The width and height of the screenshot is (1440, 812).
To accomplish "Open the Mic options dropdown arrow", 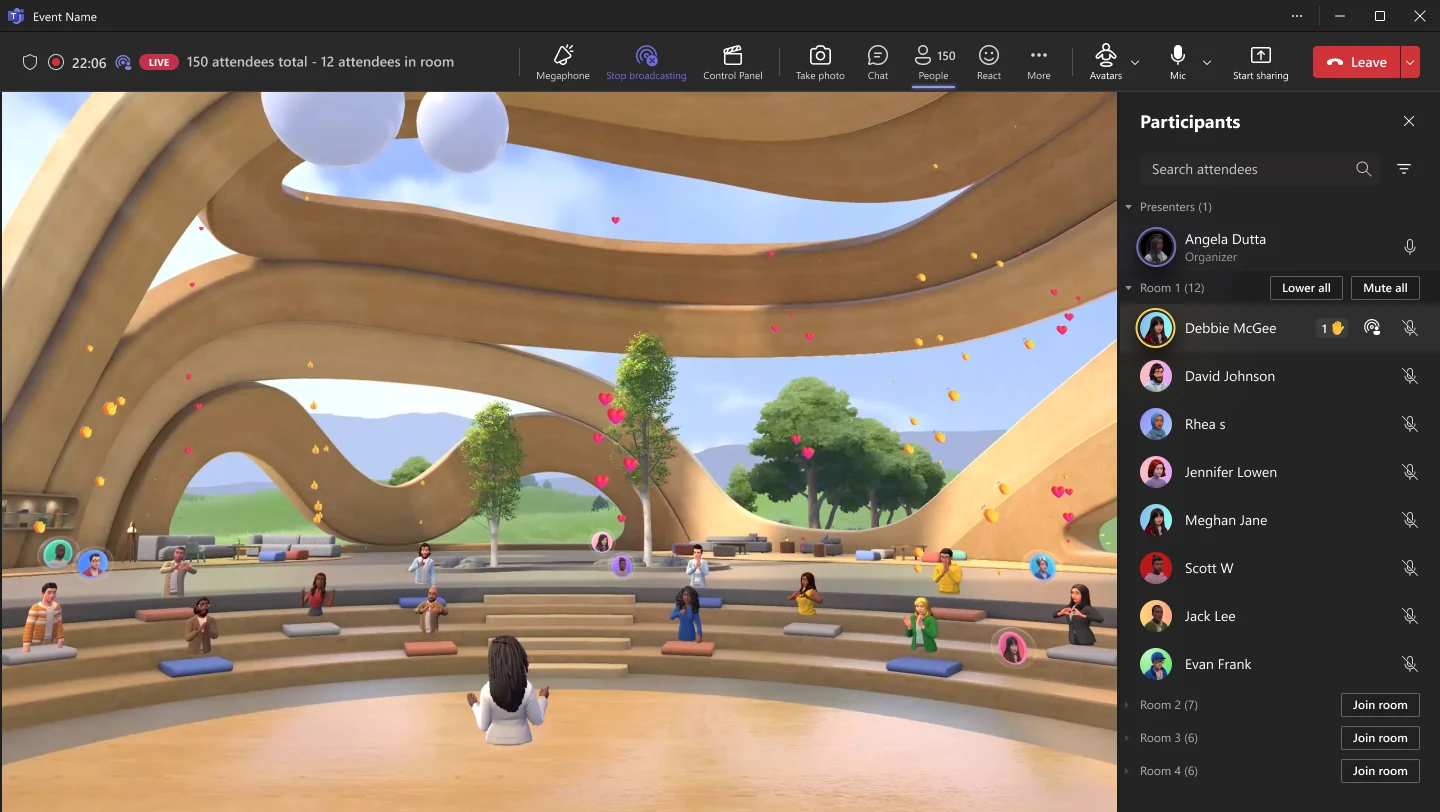I will point(1207,62).
